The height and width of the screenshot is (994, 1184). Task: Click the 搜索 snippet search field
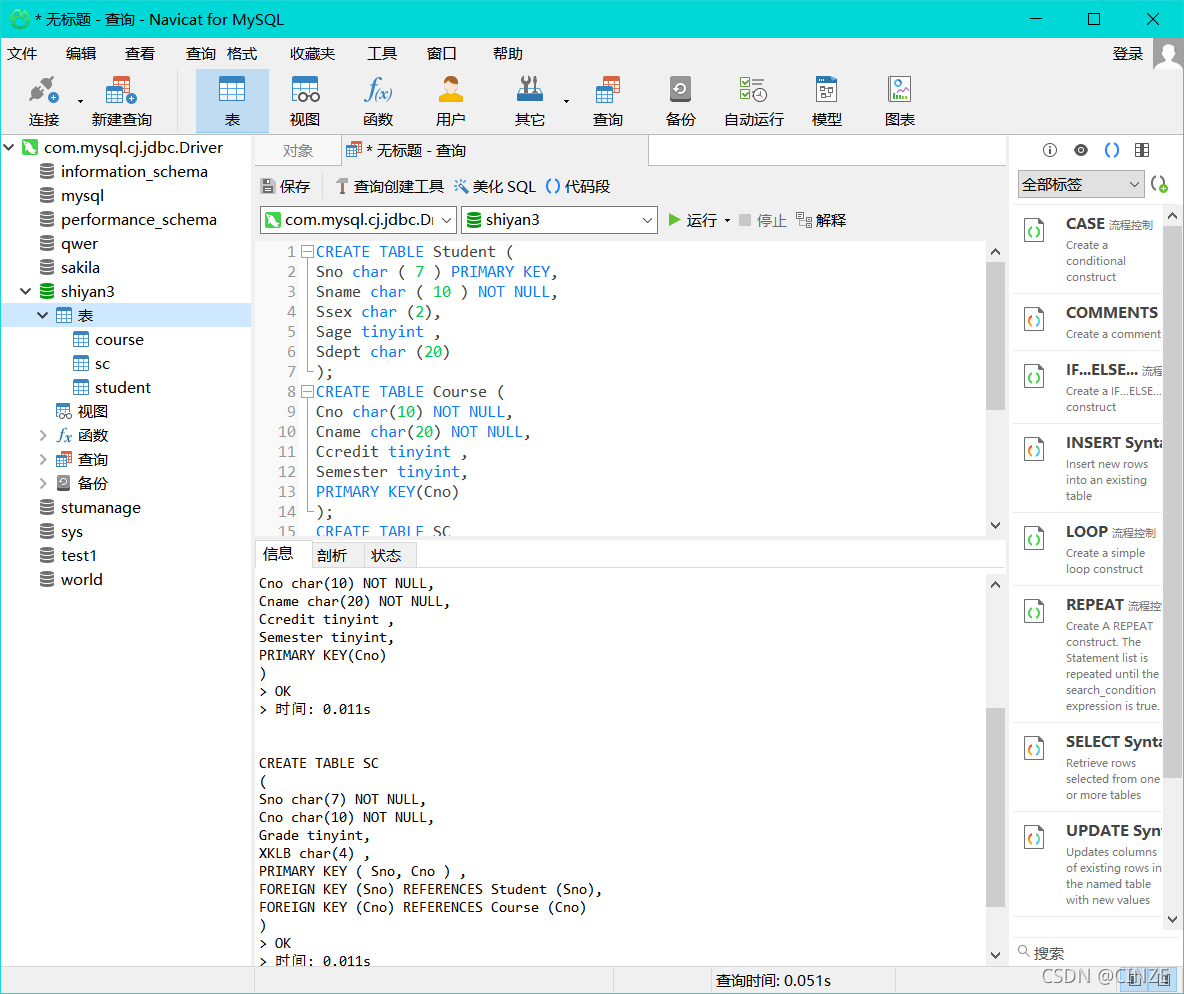1095,952
